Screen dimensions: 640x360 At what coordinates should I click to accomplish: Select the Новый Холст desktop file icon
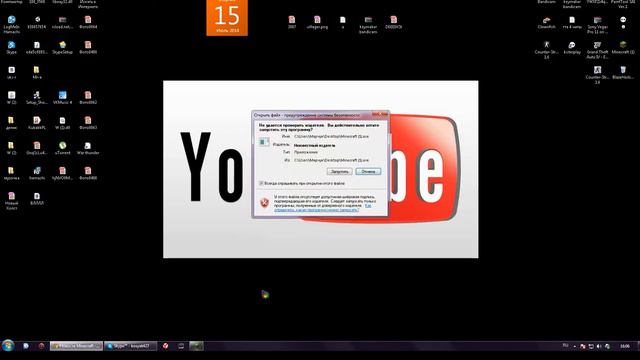(x=11, y=201)
